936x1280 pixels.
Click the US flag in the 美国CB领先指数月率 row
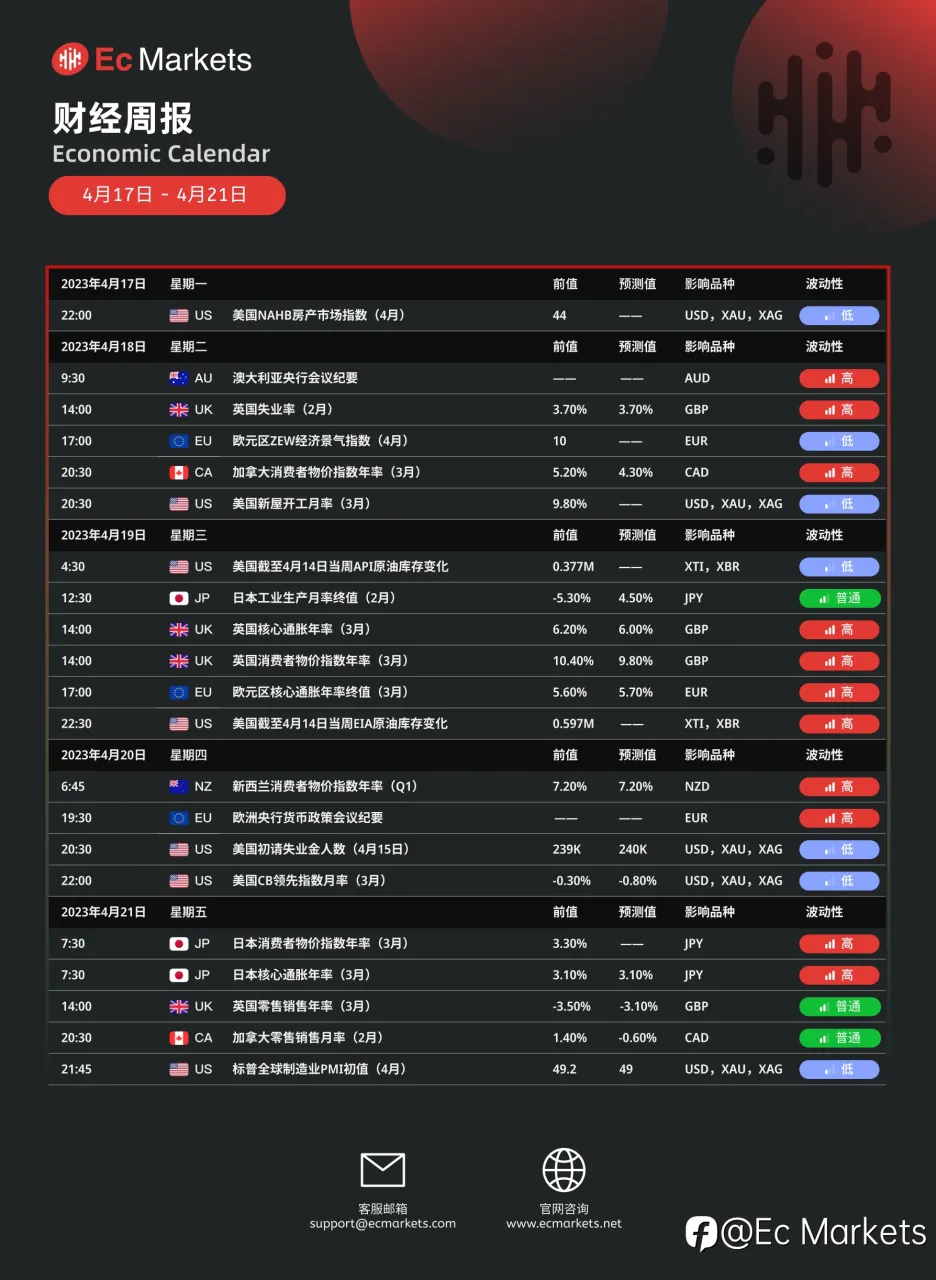[x=179, y=881]
